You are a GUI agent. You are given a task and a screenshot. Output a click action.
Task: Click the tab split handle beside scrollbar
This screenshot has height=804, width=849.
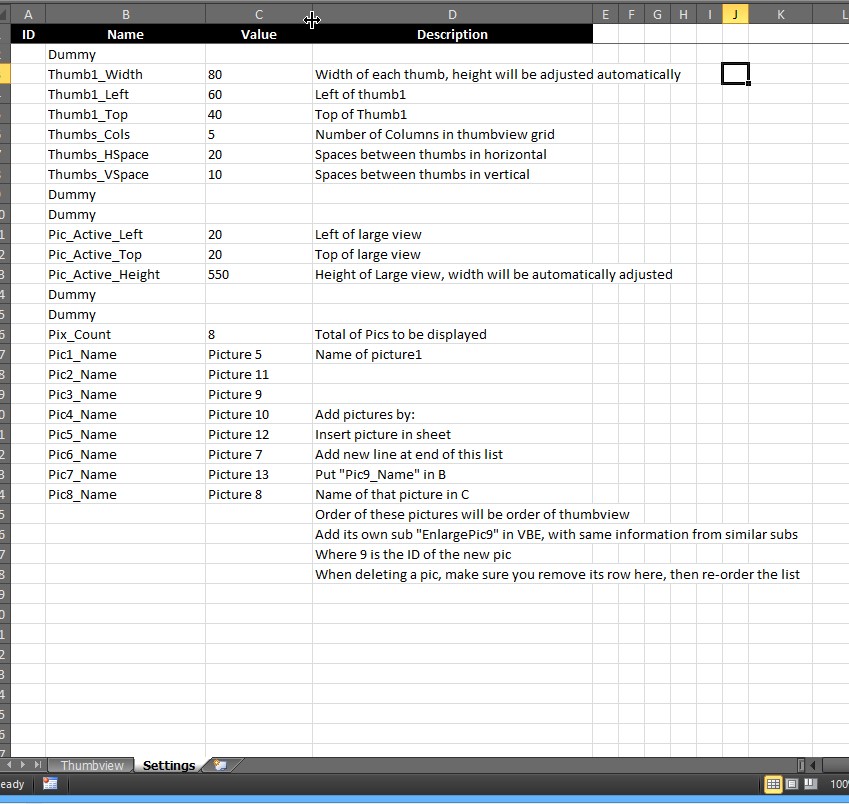pyautogui.click(x=801, y=765)
